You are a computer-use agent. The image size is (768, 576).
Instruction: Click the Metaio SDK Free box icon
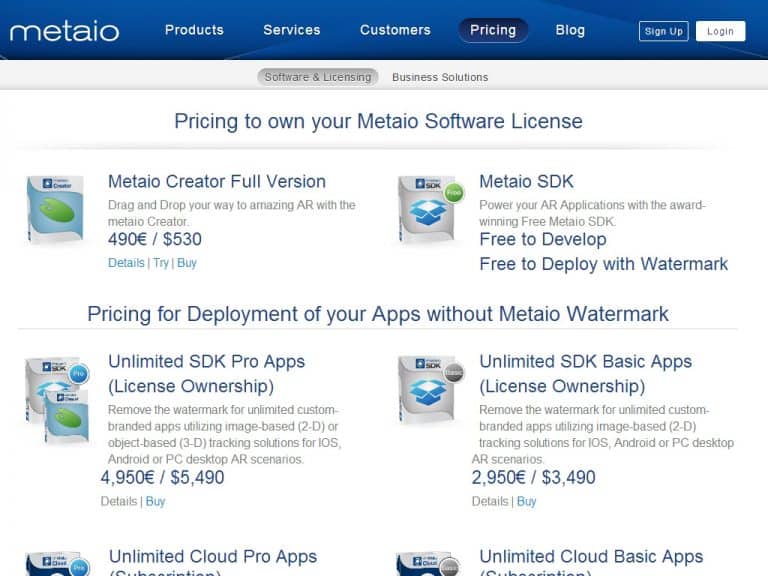430,209
